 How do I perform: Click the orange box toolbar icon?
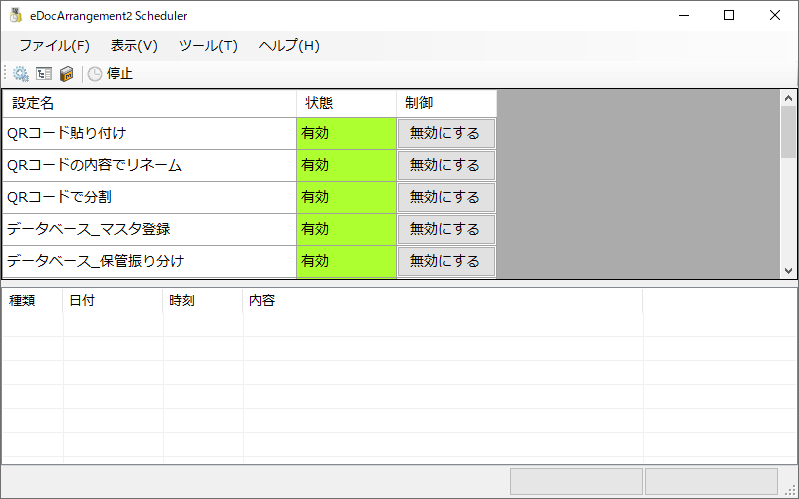[x=67, y=73]
